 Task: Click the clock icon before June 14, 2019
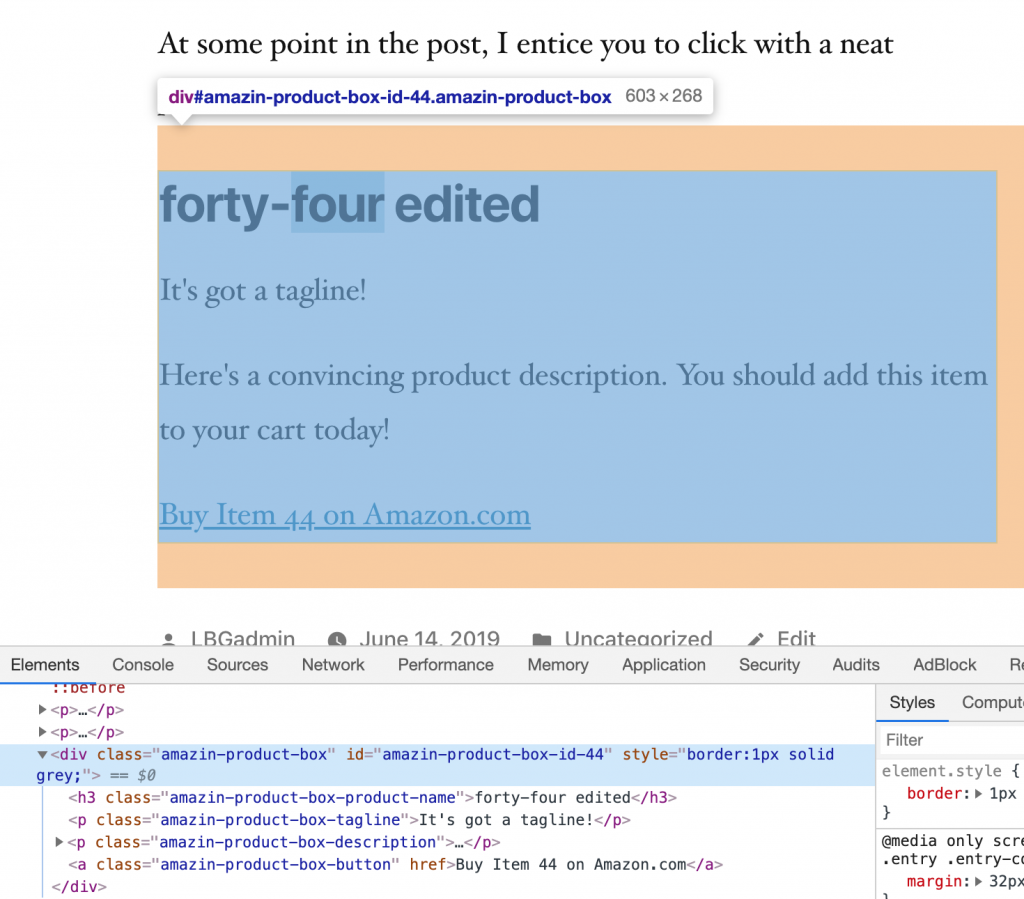[x=337, y=639]
